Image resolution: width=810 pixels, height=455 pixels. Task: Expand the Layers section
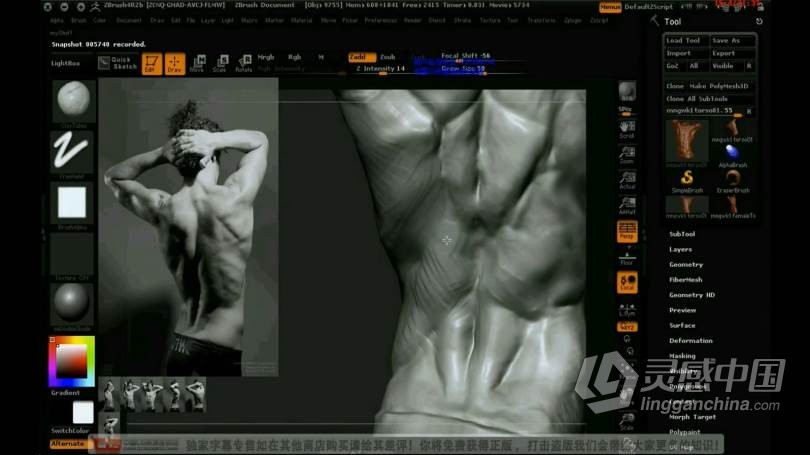click(680, 249)
